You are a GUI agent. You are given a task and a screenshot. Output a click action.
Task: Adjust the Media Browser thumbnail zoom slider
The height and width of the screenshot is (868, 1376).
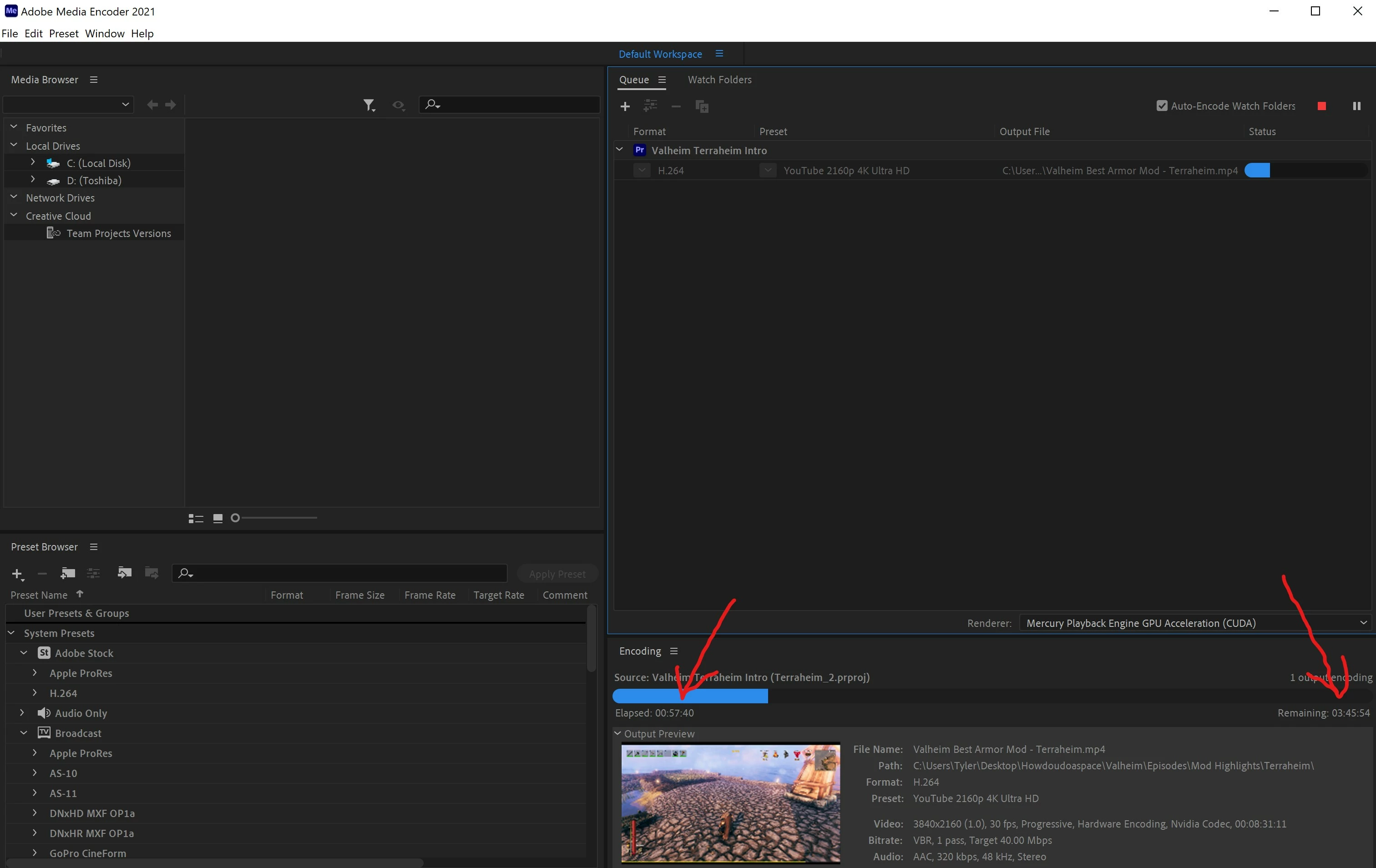click(x=235, y=518)
